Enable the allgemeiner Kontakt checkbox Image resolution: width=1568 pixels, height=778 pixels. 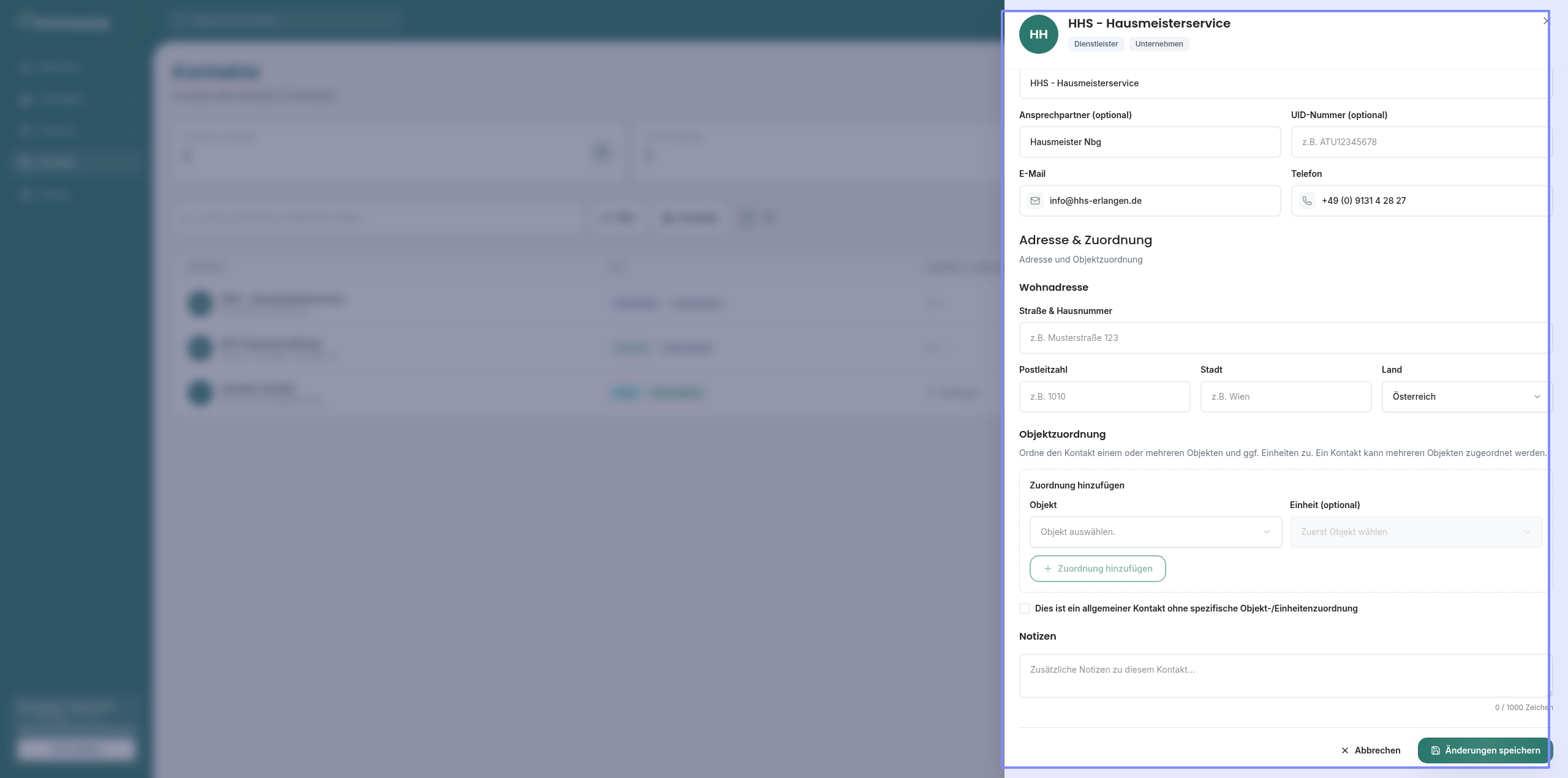(1025, 608)
